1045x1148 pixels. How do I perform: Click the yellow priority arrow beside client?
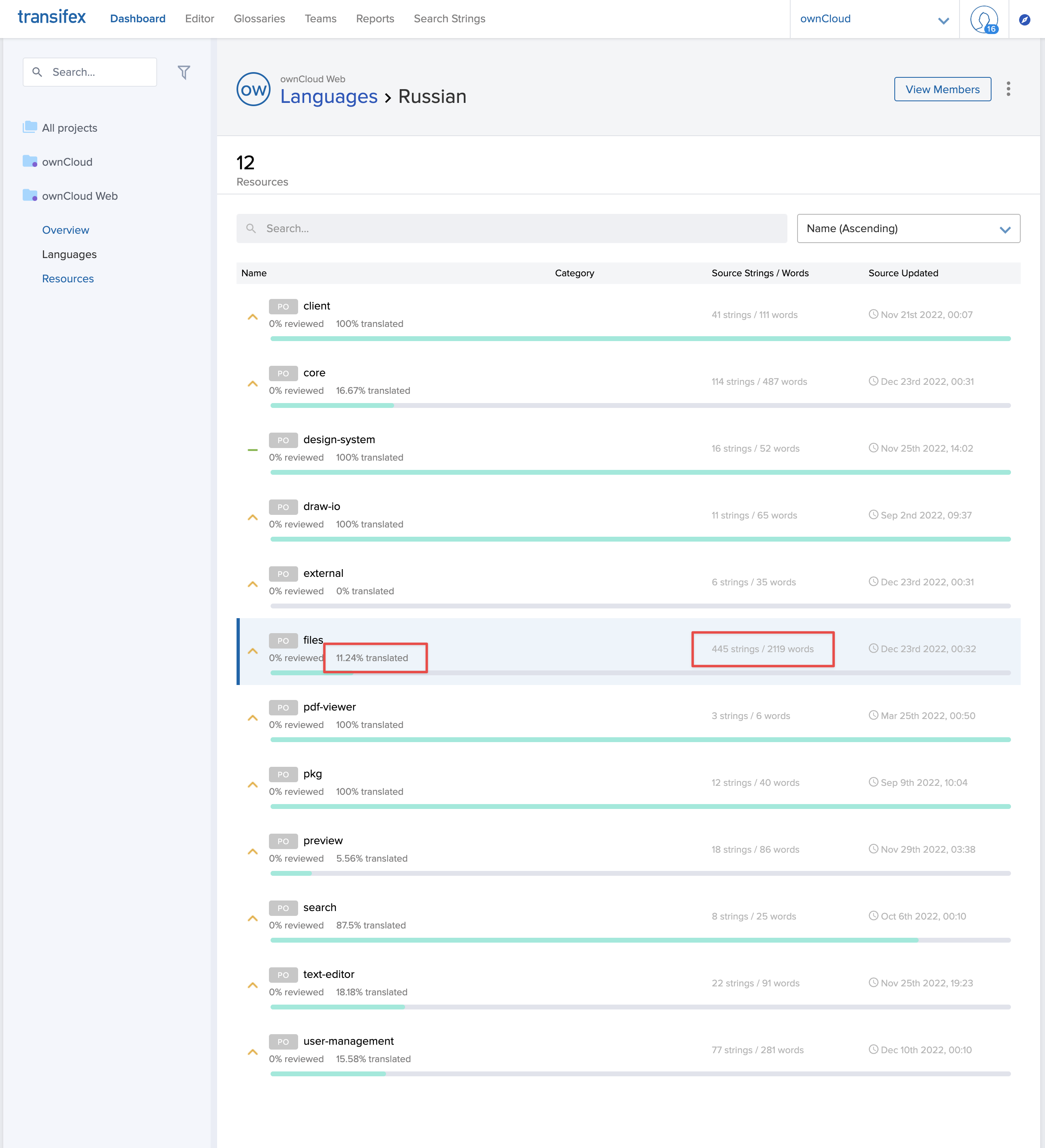pyautogui.click(x=253, y=317)
